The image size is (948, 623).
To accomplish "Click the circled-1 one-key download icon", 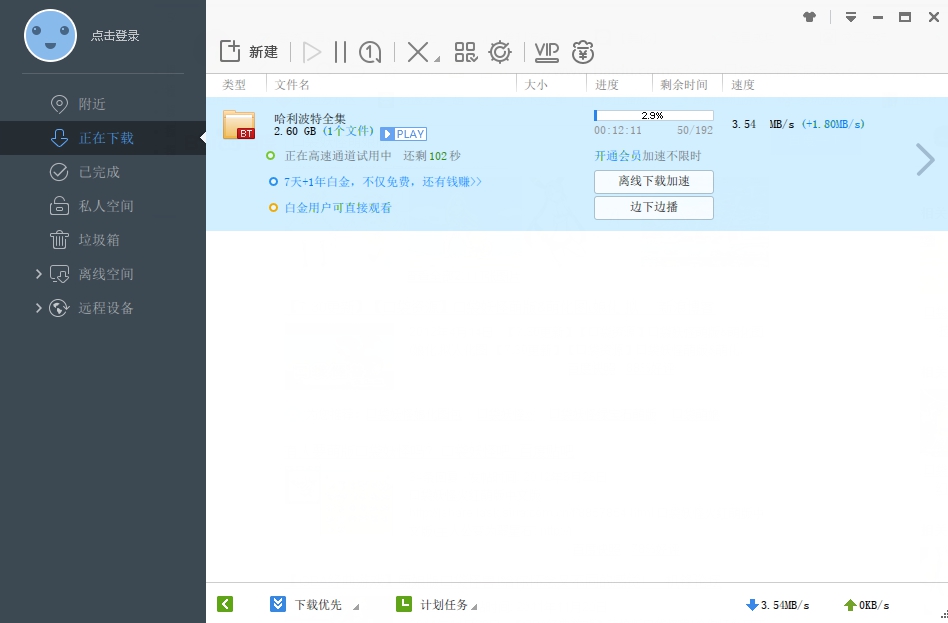I will 370,51.
